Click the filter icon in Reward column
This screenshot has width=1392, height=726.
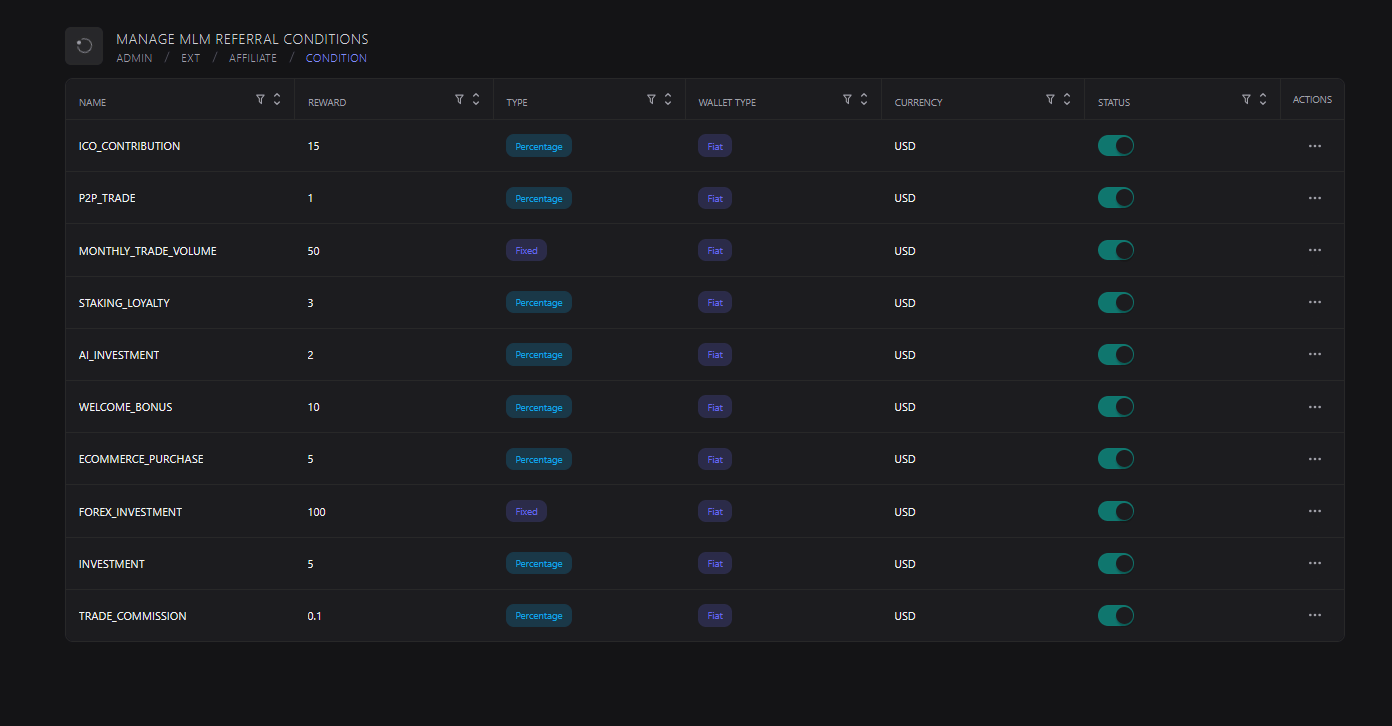(x=459, y=99)
